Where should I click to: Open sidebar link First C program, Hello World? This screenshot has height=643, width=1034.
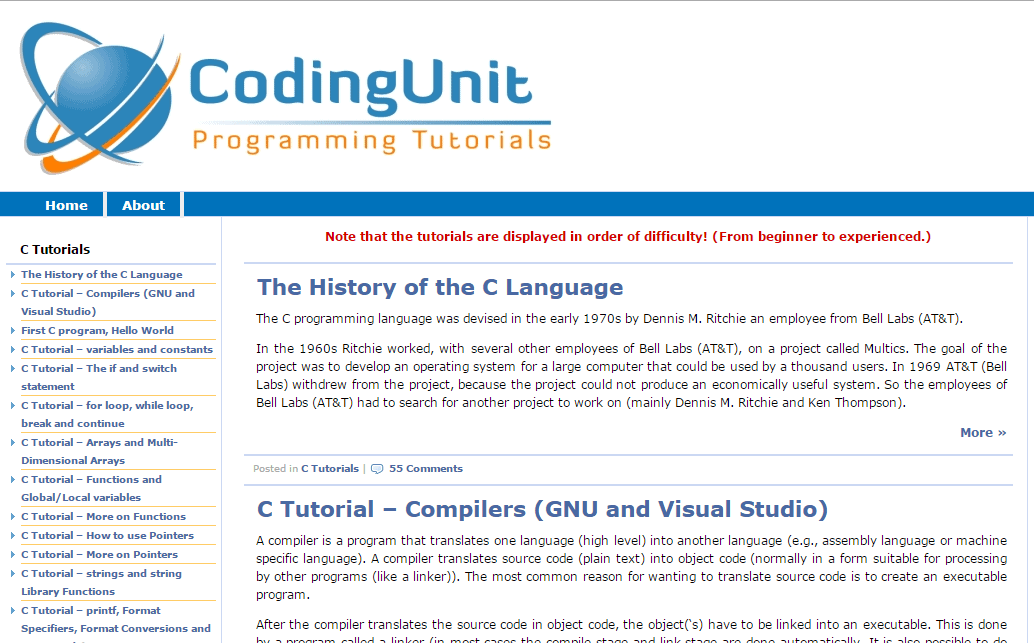(97, 330)
